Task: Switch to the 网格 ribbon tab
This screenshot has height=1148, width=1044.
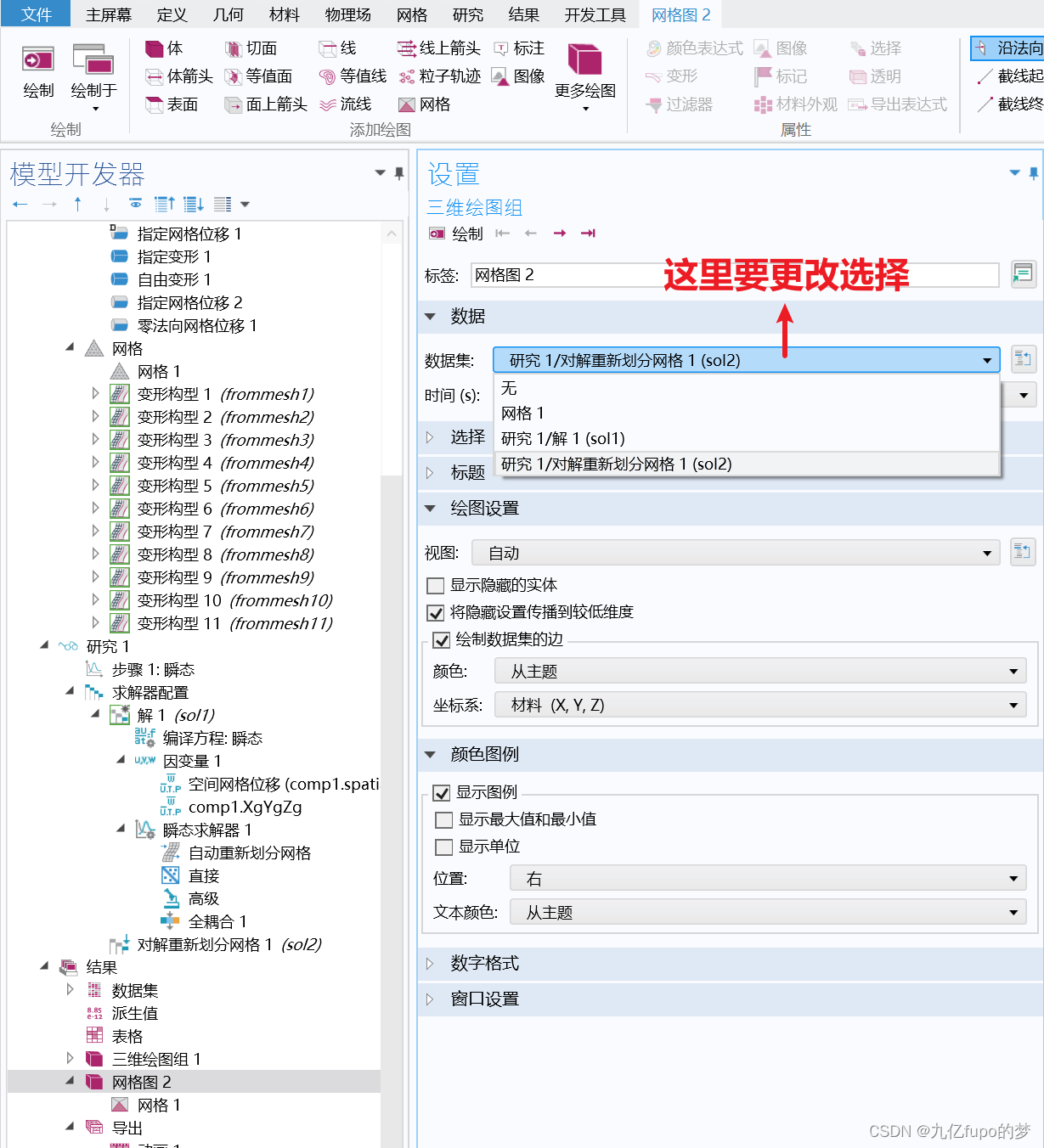Action: click(x=411, y=14)
